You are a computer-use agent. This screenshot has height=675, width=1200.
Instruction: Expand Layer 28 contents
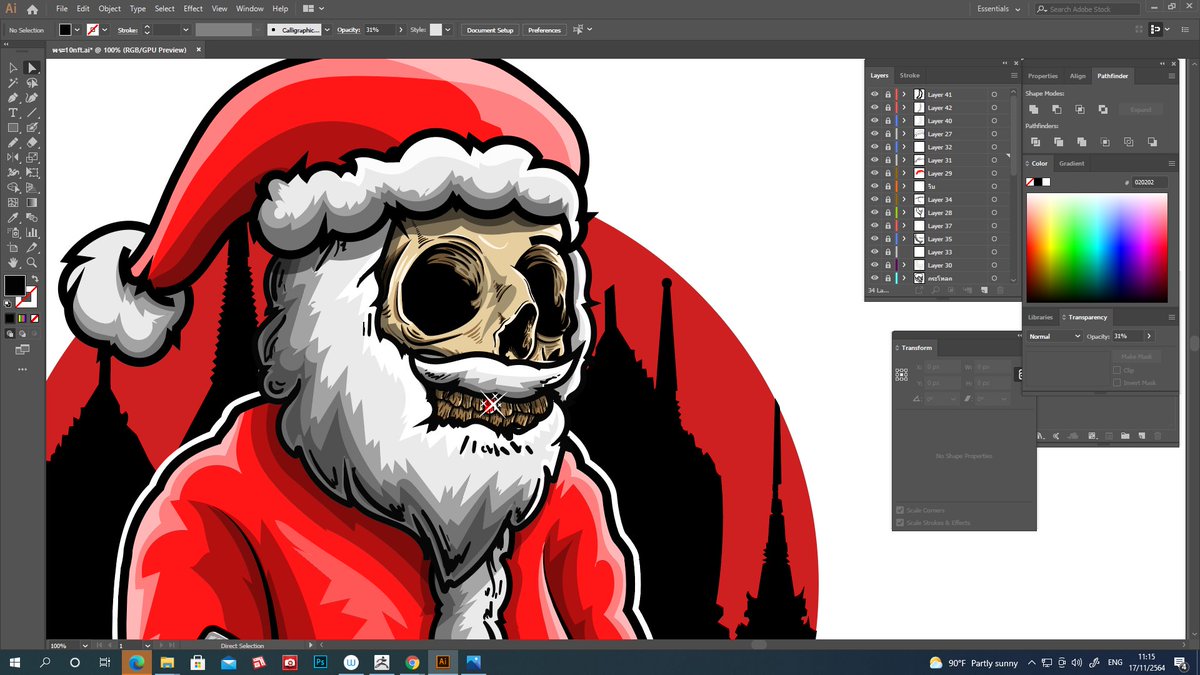pos(905,213)
